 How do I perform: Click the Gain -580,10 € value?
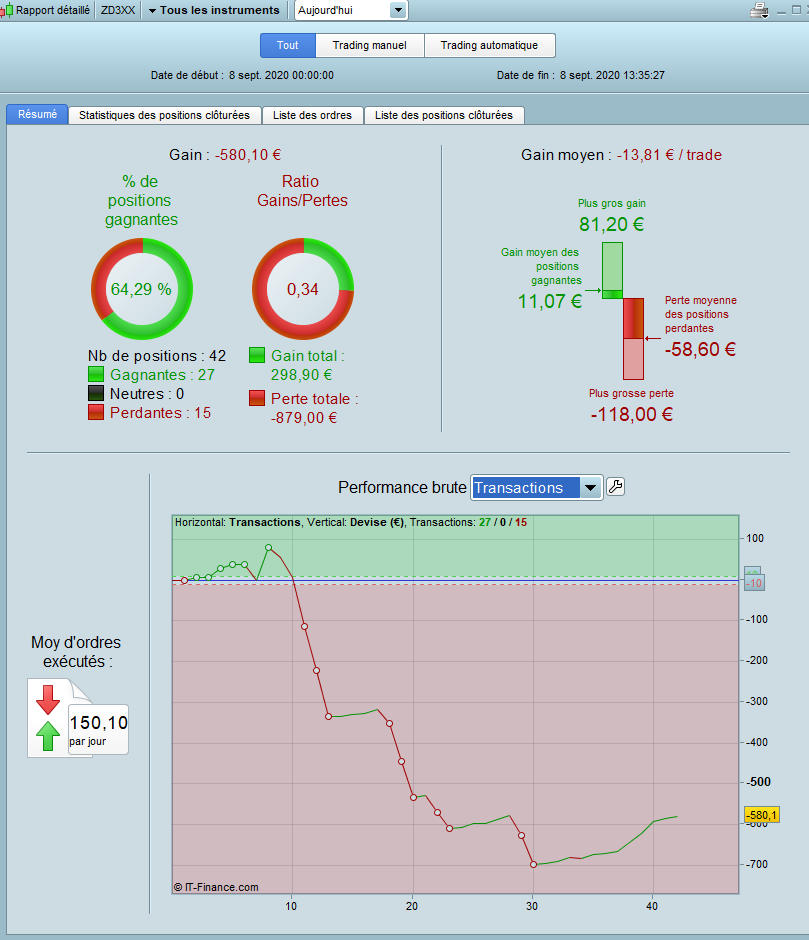point(248,155)
